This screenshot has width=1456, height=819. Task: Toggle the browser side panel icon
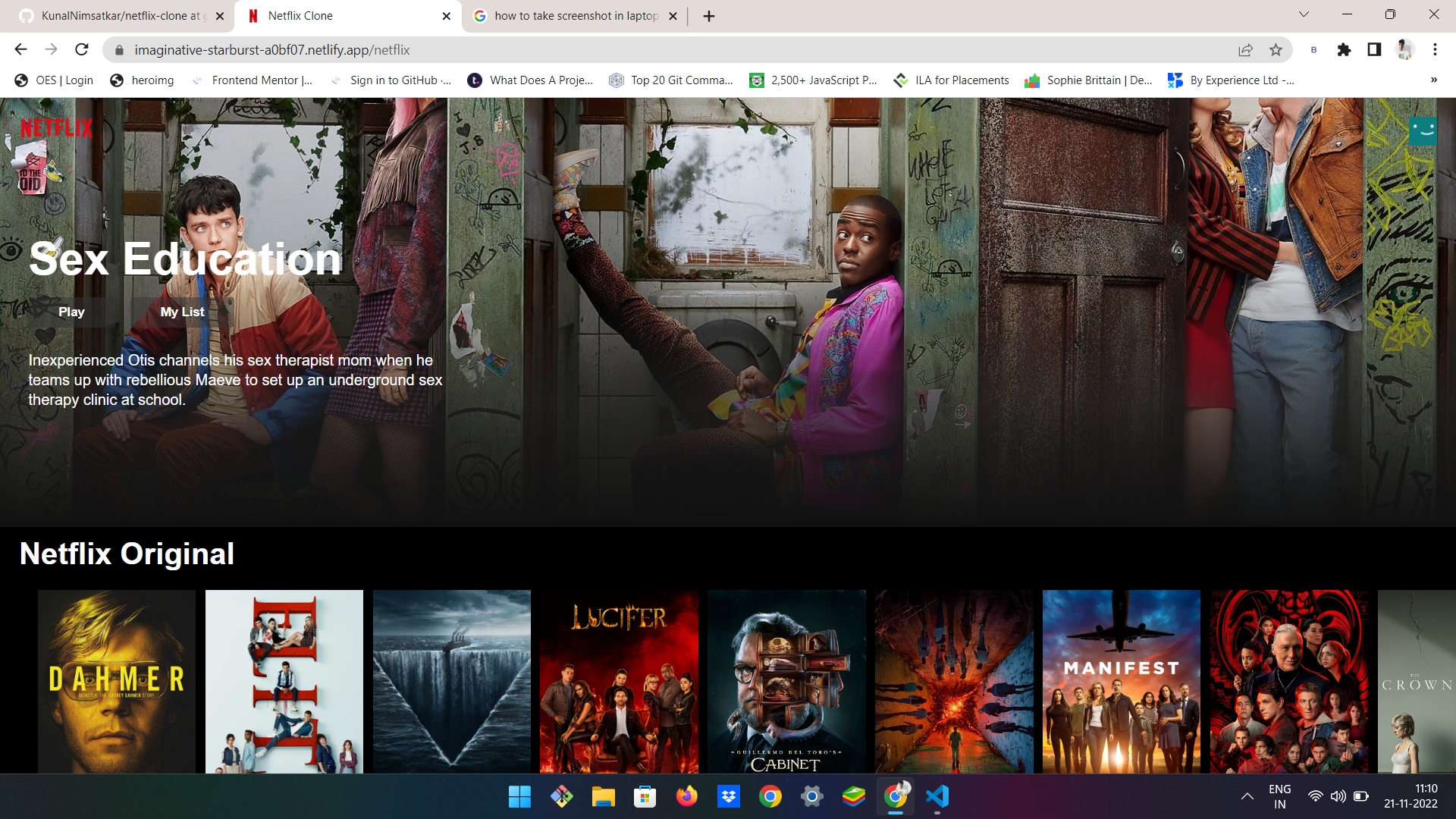[x=1374, y=50]
